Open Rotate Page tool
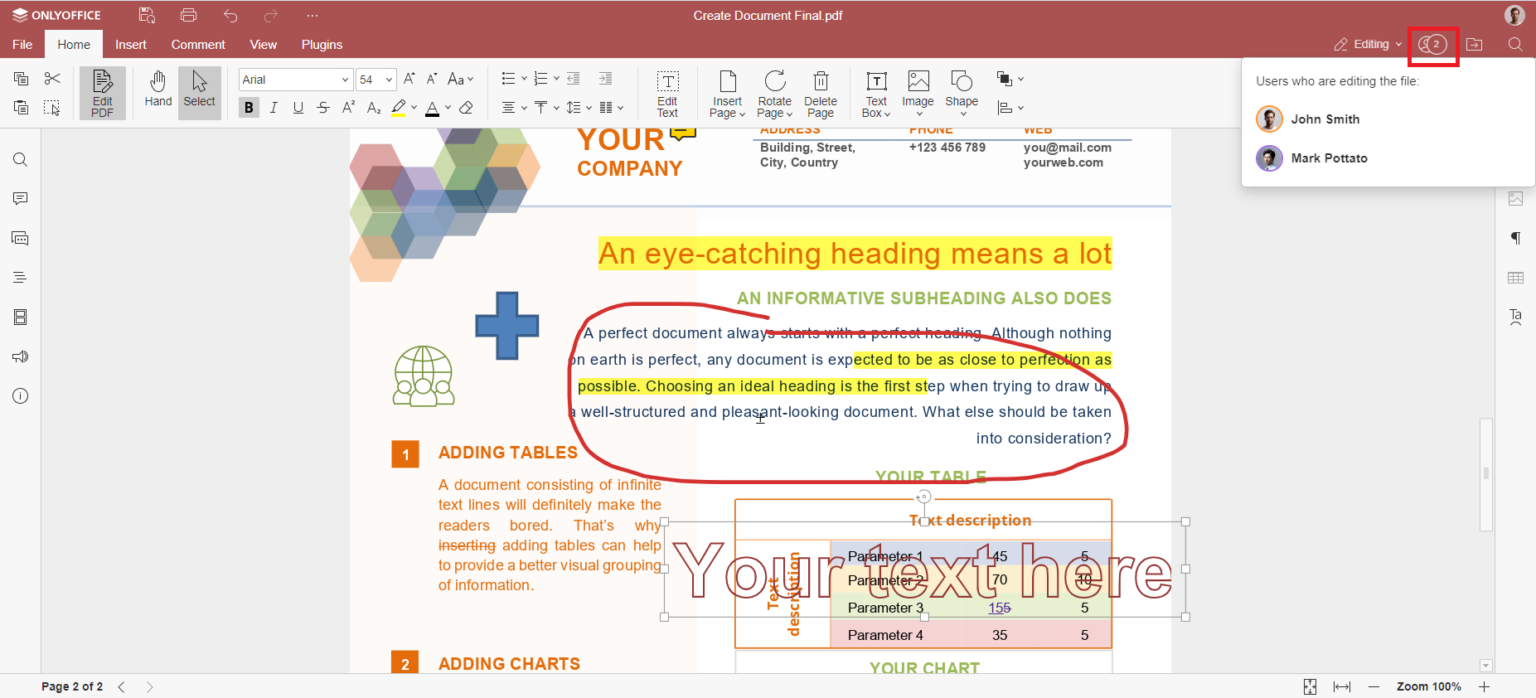This screenshot has height=698, width=1536. [x=774, y=92]
